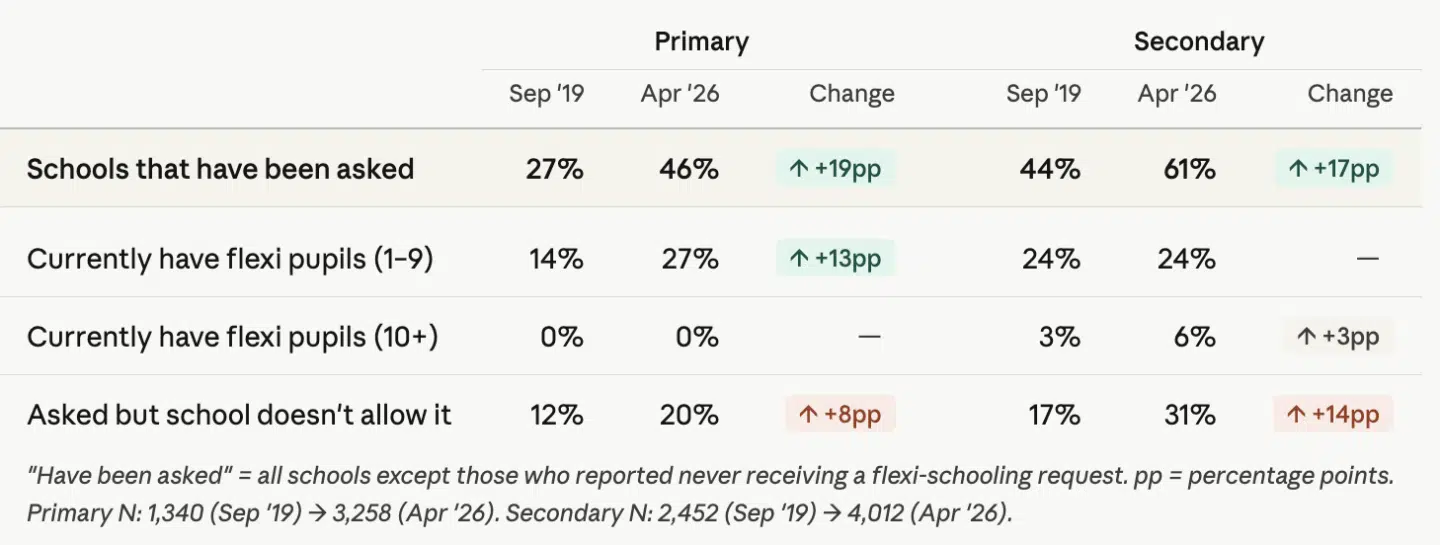Click the Primary Sep '19 column header
1440x545 pixels.
[x=546, y=94]
